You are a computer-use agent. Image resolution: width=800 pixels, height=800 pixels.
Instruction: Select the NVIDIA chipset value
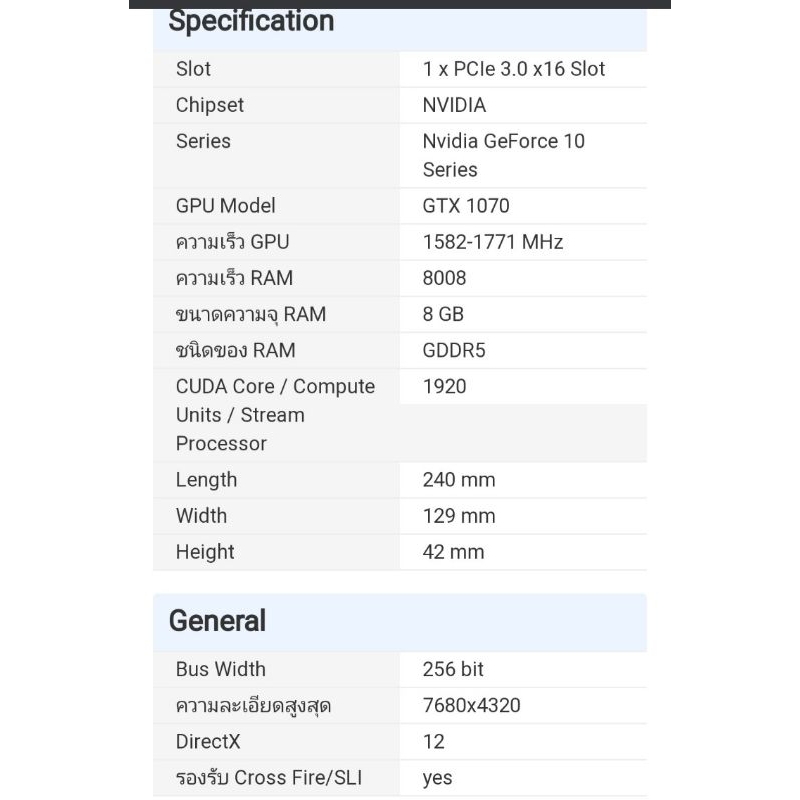[x=454, y=105]
